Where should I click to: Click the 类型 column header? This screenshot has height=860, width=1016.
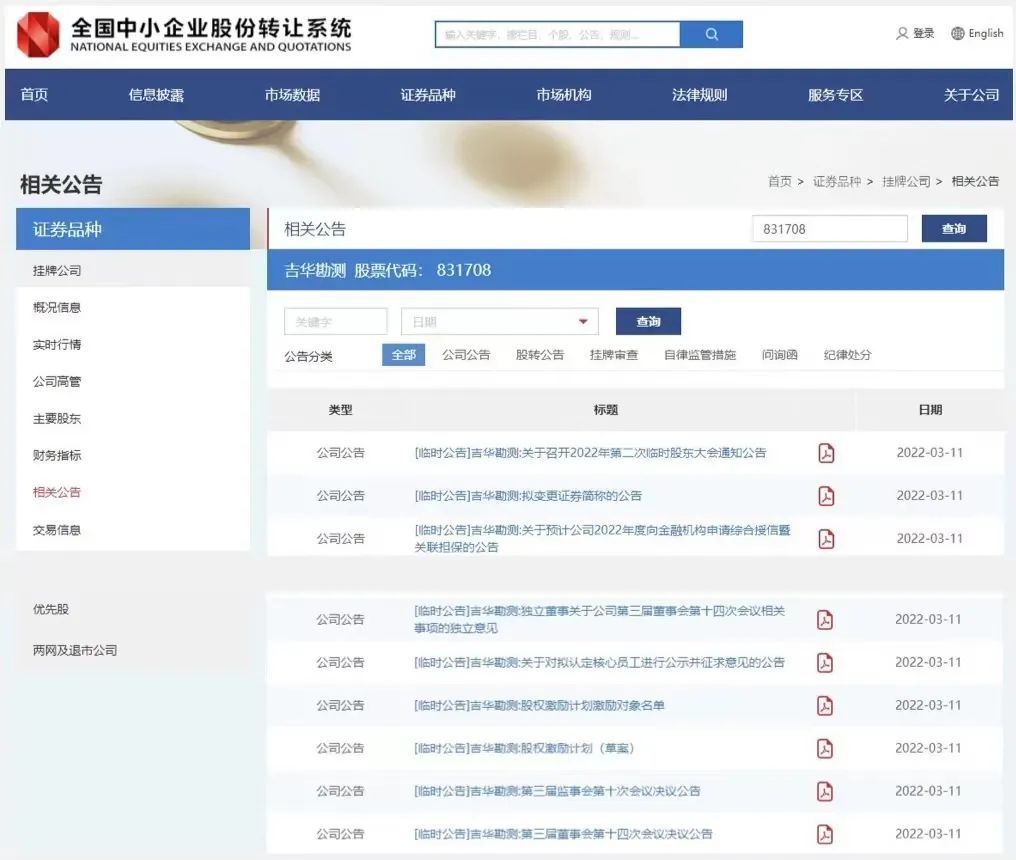[x=340, y=410]
